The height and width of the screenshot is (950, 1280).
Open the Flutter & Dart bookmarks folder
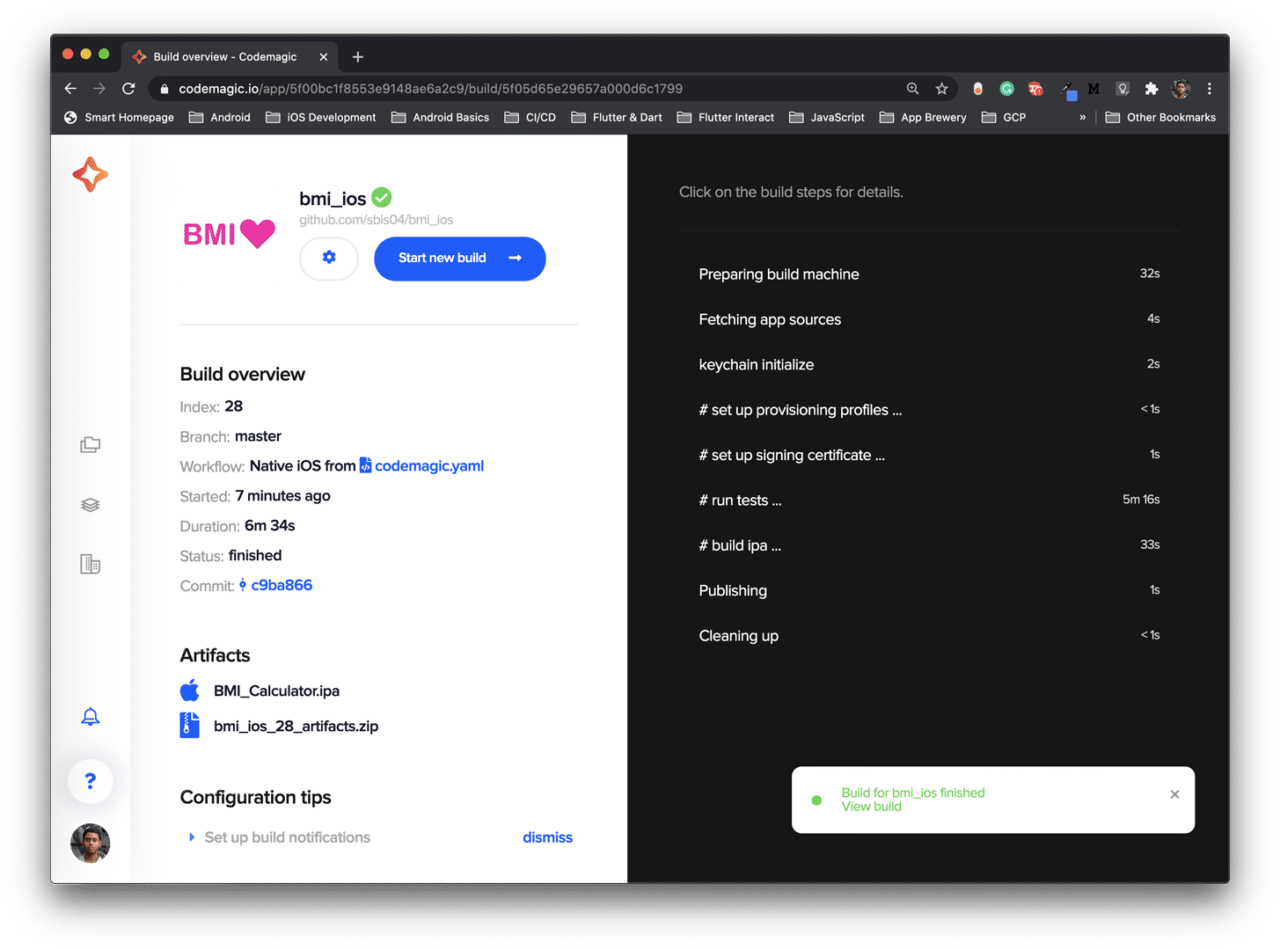point(617,117)
